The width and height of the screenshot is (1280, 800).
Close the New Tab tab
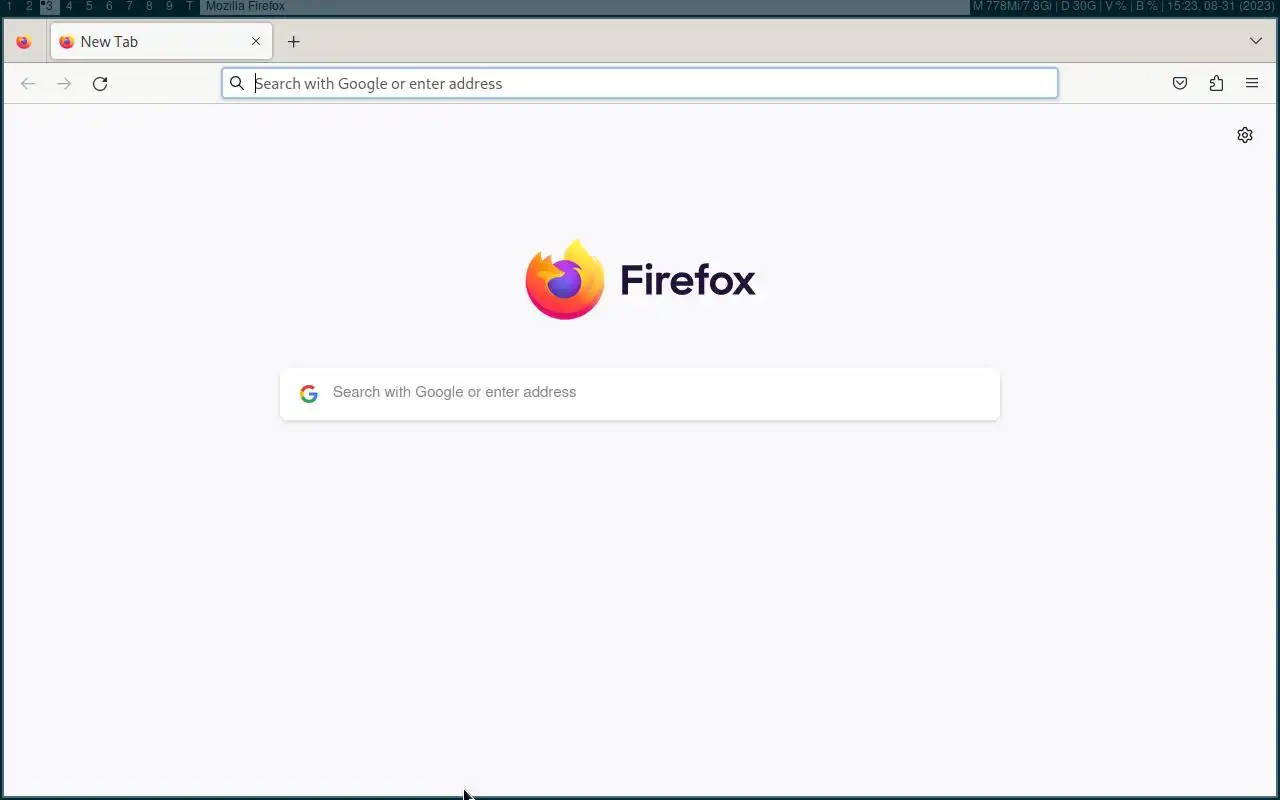pos(256,42)
